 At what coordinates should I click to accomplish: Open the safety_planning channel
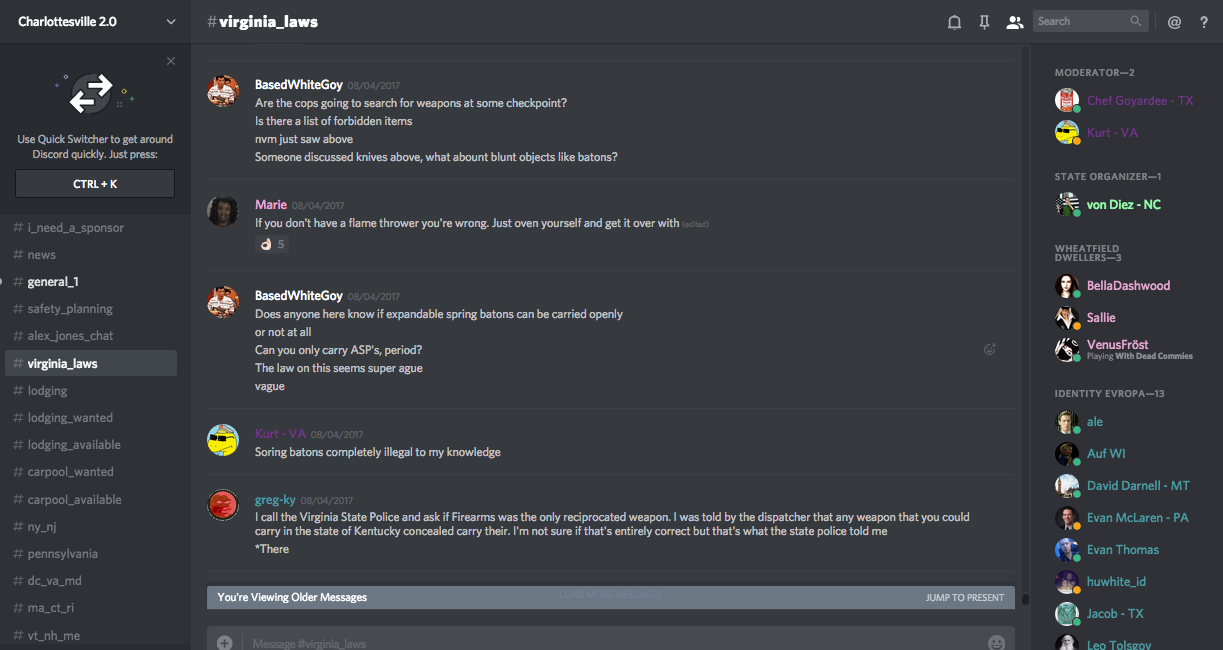pos(70,309)
